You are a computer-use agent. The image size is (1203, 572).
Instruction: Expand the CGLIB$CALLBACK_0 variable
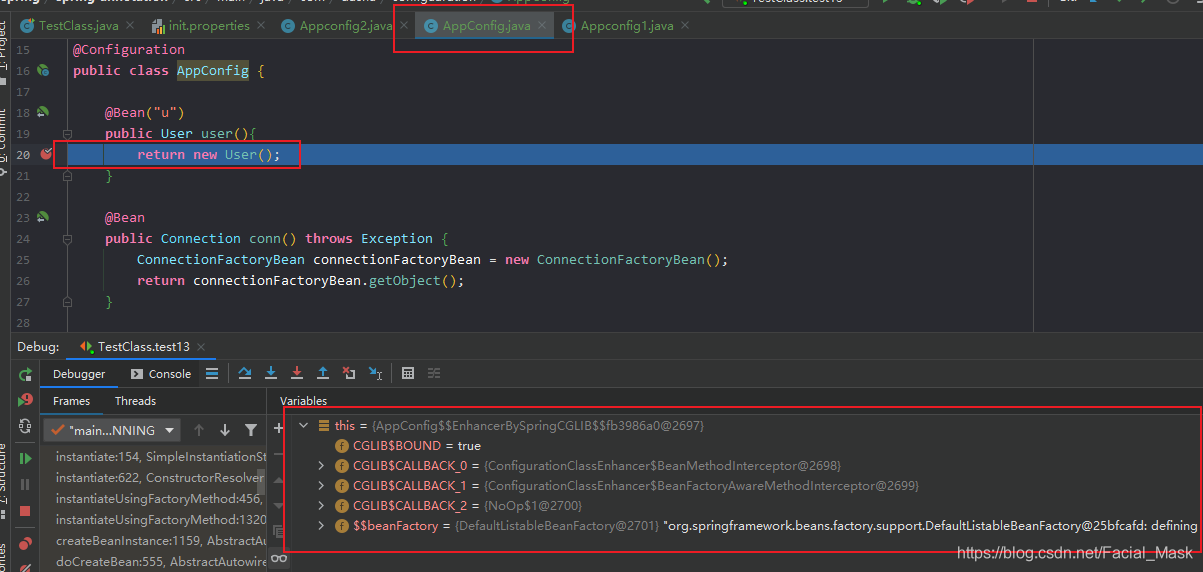321,466
